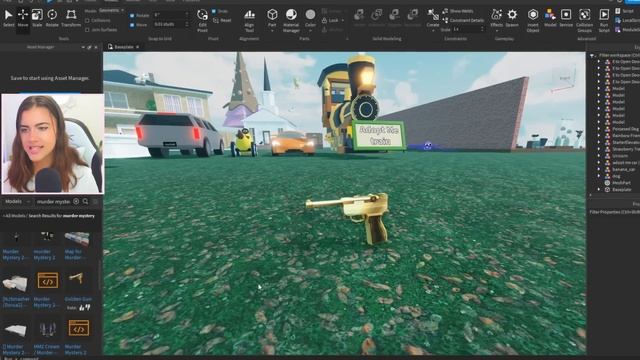Open the Models category dropdown in Toolbox
The image size is (640, 360).
point(17,201)
